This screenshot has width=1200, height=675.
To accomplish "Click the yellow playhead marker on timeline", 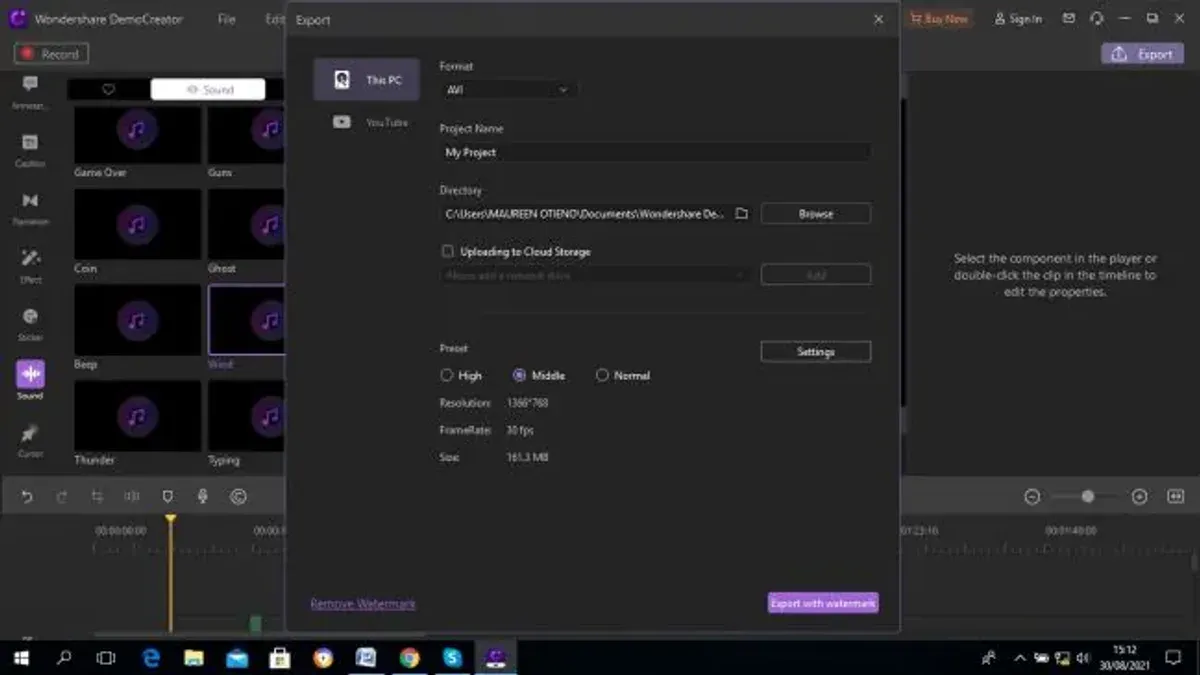I will click(170, 520).
